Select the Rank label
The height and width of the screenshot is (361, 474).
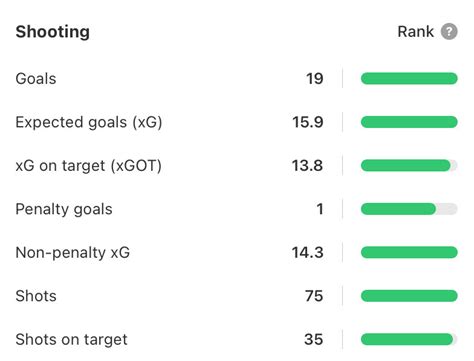coord(416,32)
